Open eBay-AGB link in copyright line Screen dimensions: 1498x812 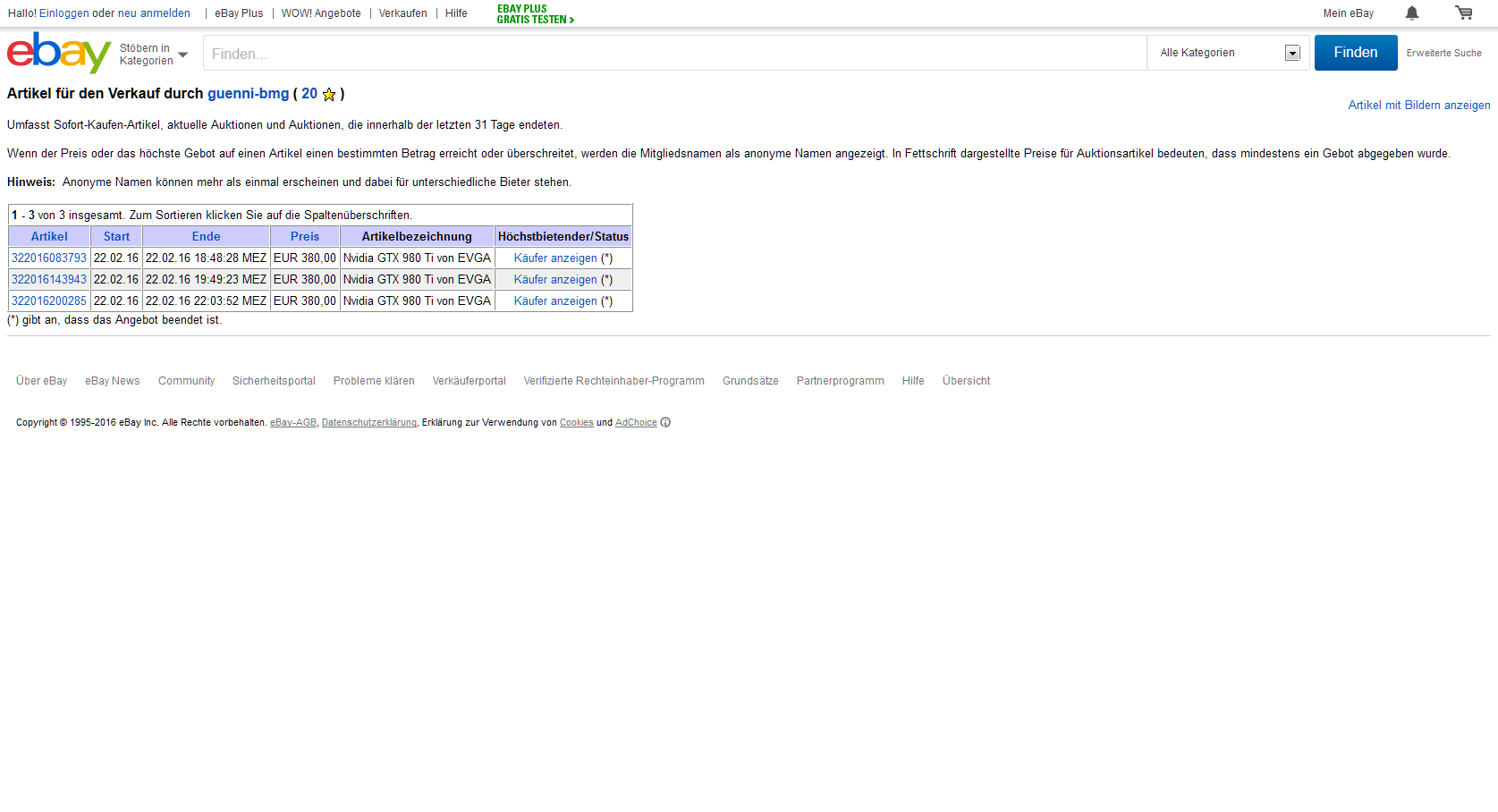293,423
